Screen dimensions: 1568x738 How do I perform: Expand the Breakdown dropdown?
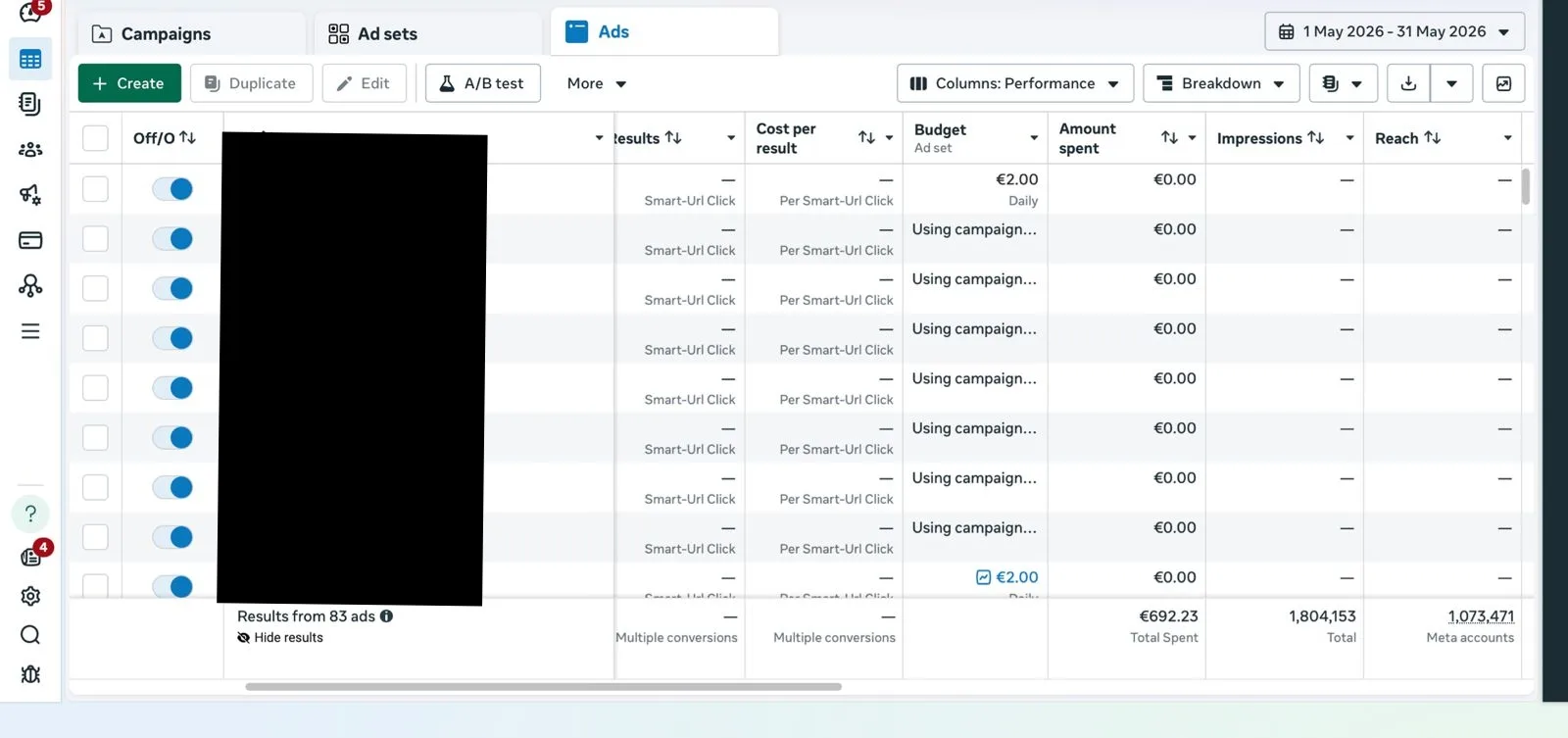point(1221,83)
